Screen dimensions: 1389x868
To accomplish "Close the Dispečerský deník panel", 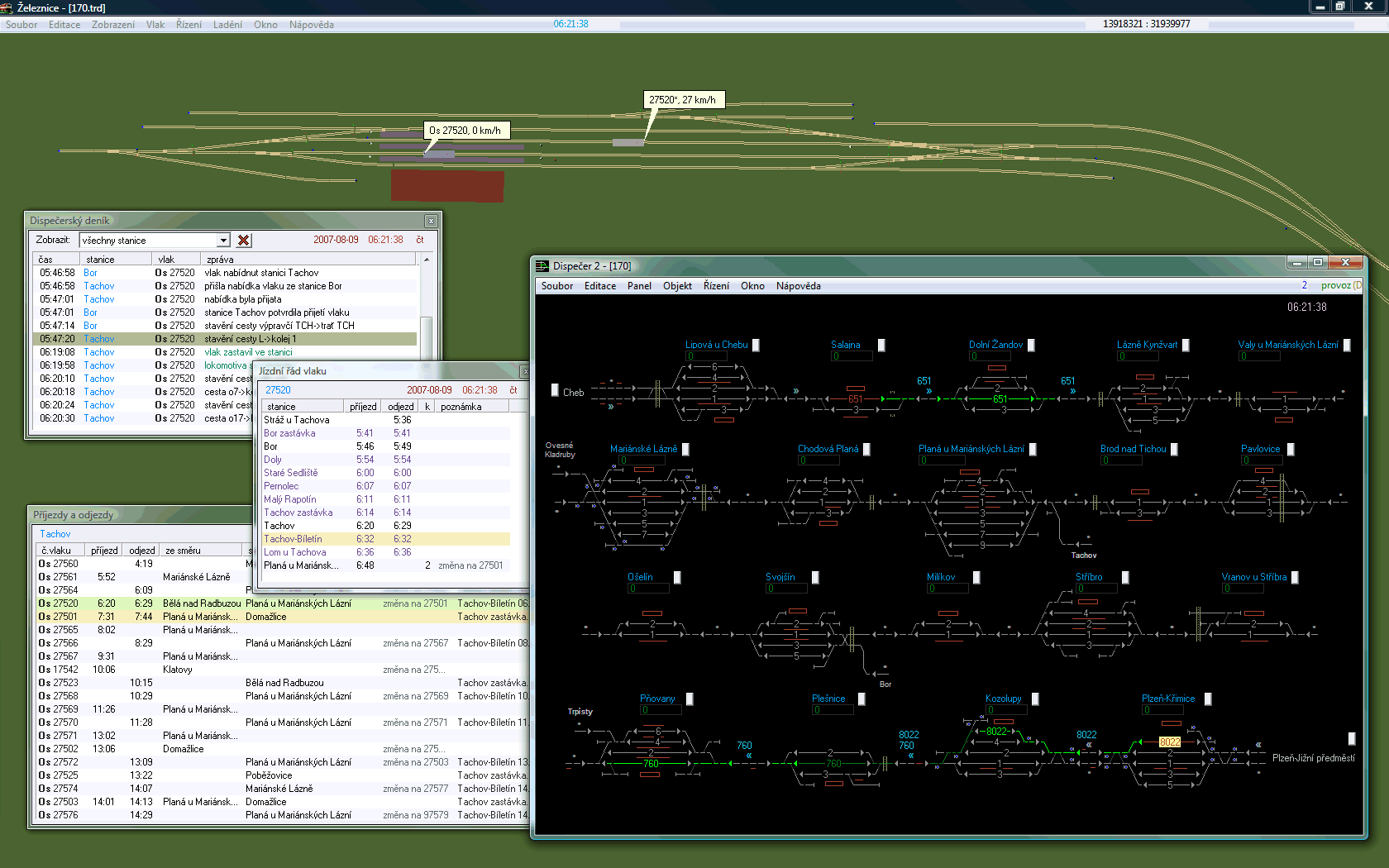I will [431, 221].
